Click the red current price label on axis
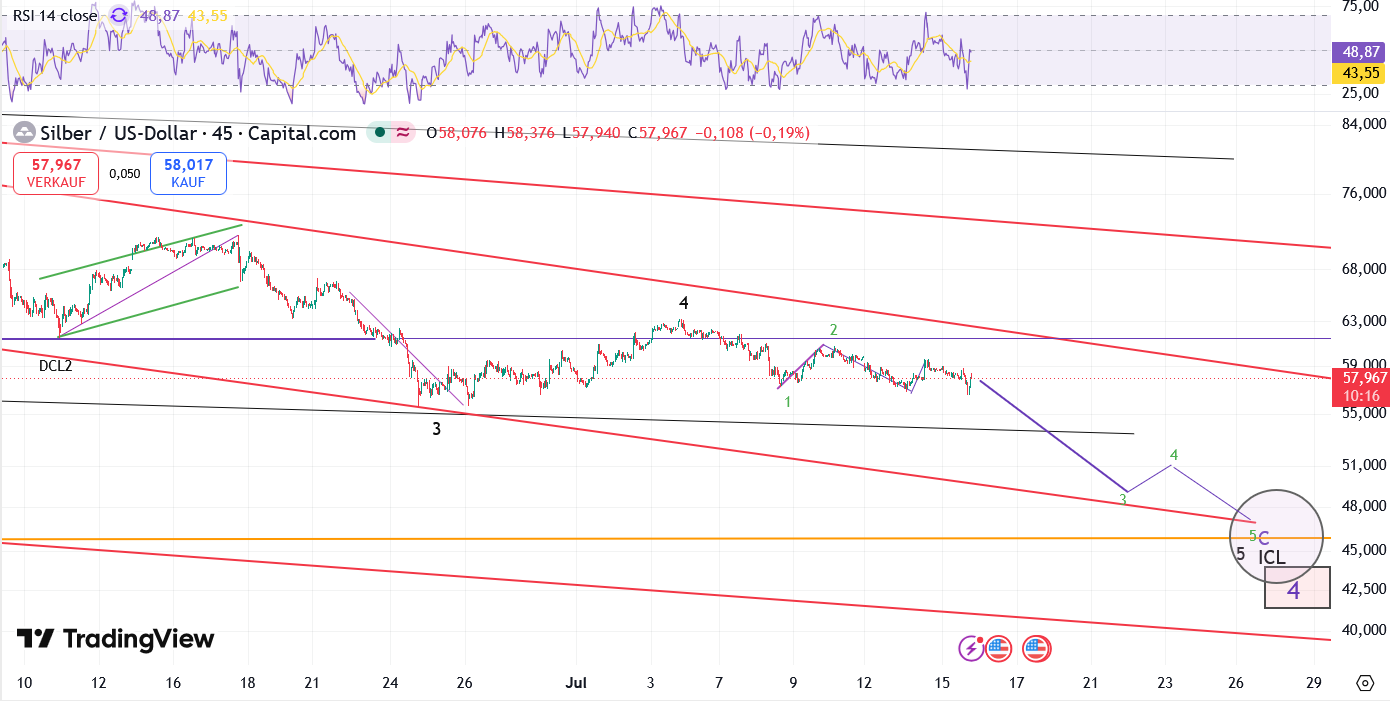This screenshot has height=701, width=1390. [x=1360, y=387]
